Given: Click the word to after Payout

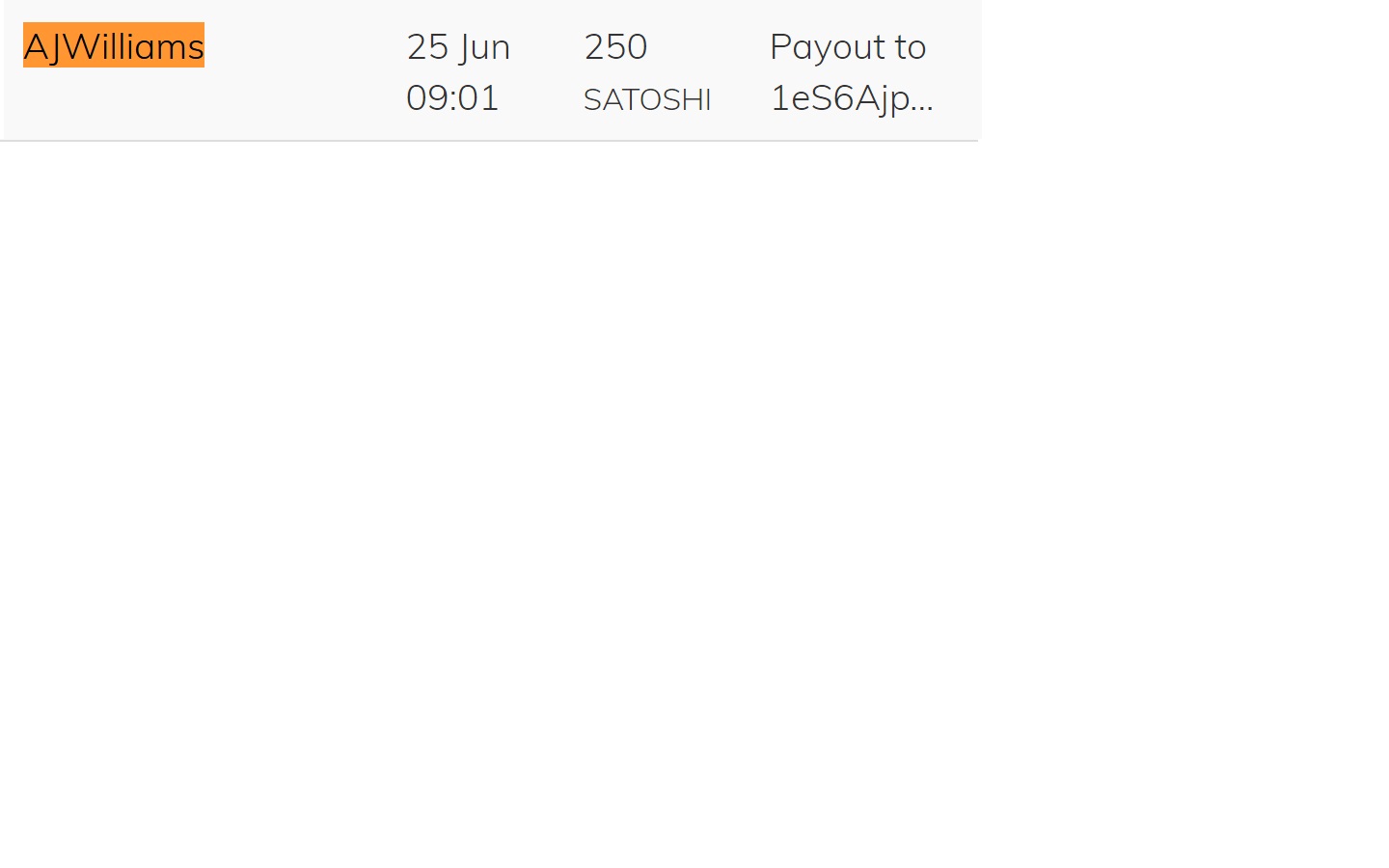Looking at the screenshot, I should click(911, 47).
